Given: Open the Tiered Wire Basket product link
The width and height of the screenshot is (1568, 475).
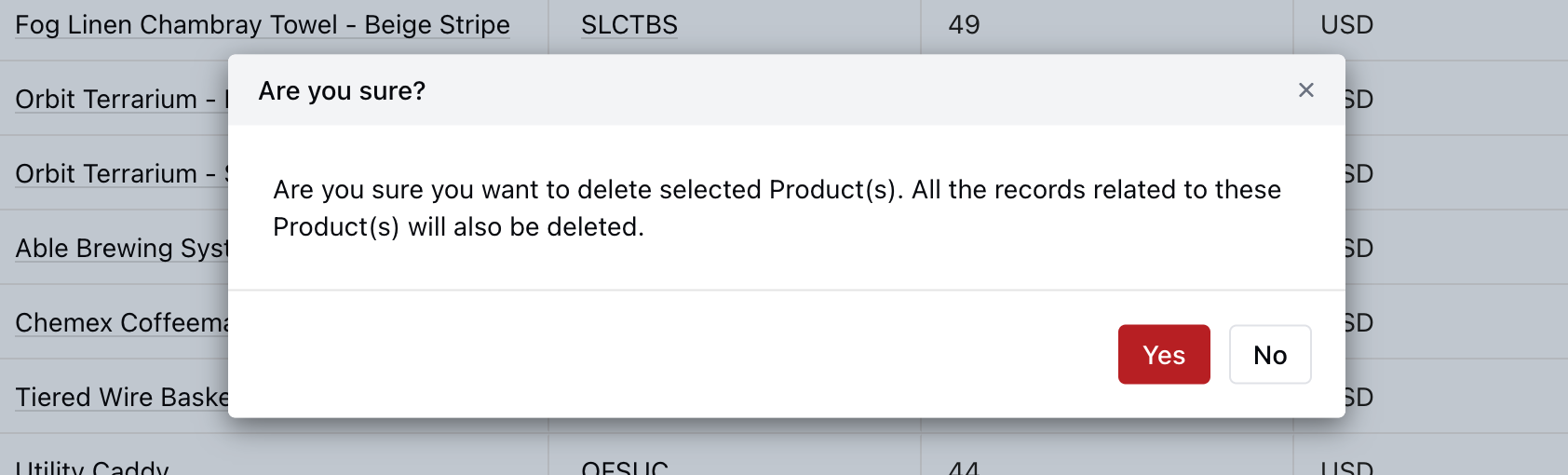Looking at the screenshot, I should 121,398.
